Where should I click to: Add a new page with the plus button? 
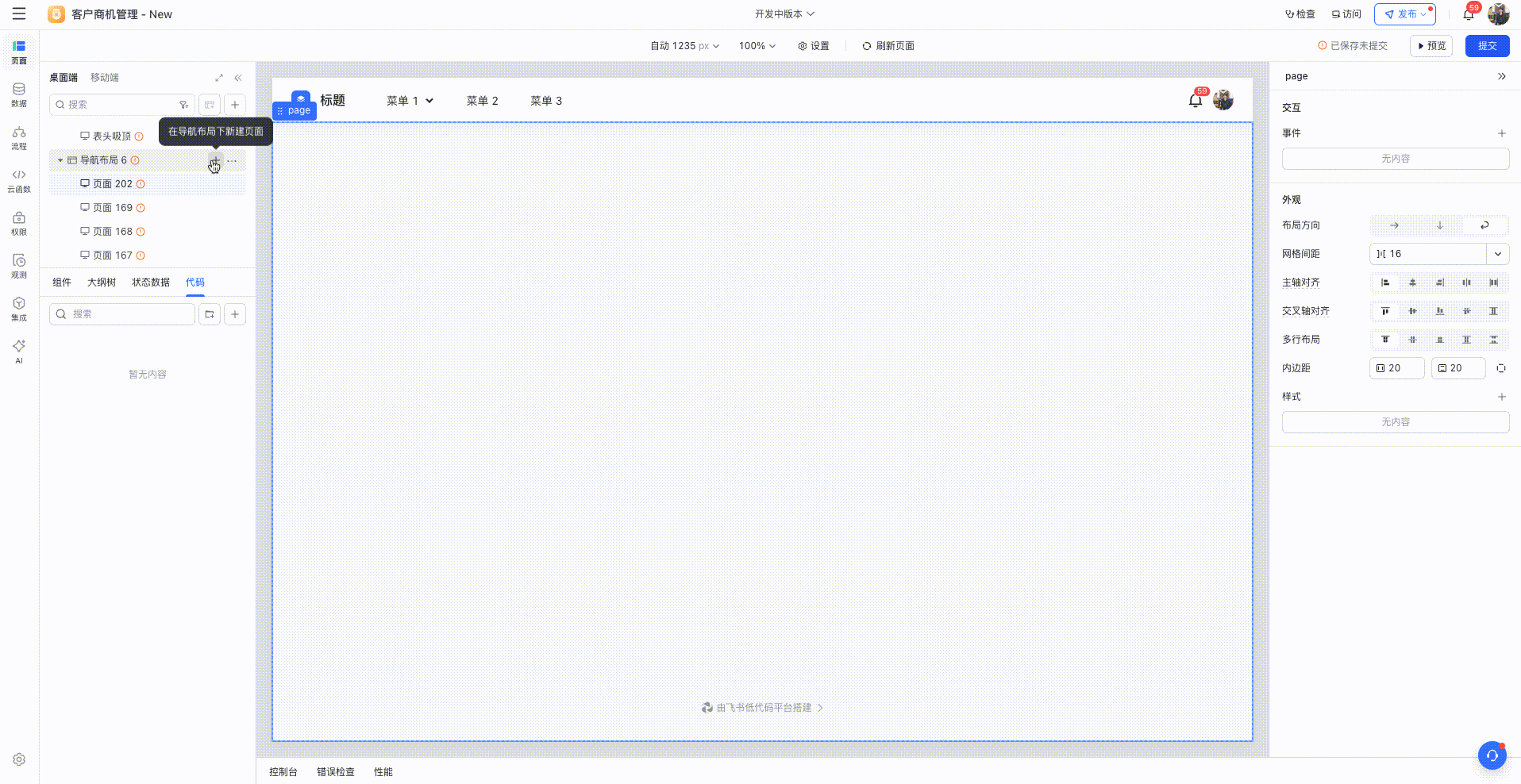(x=235, y=105)
